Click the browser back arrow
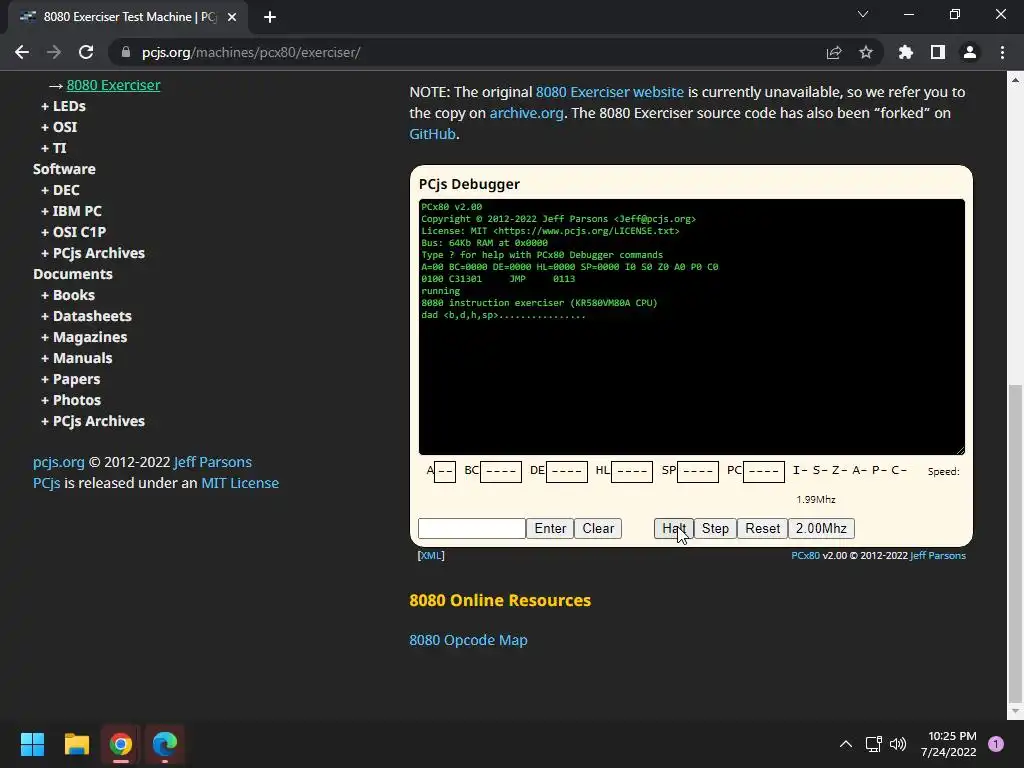 point(22,52)
